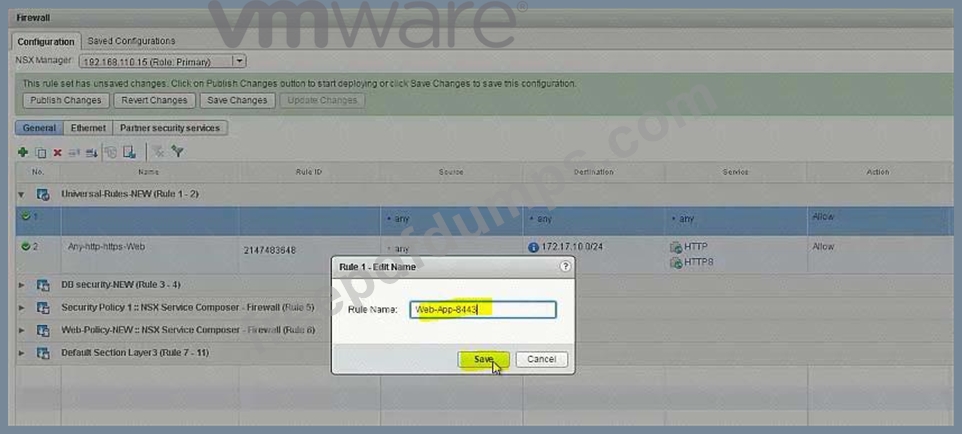Click the rule name Any-http-https-Web
The image size is (962, 434).
coord(107,247)
